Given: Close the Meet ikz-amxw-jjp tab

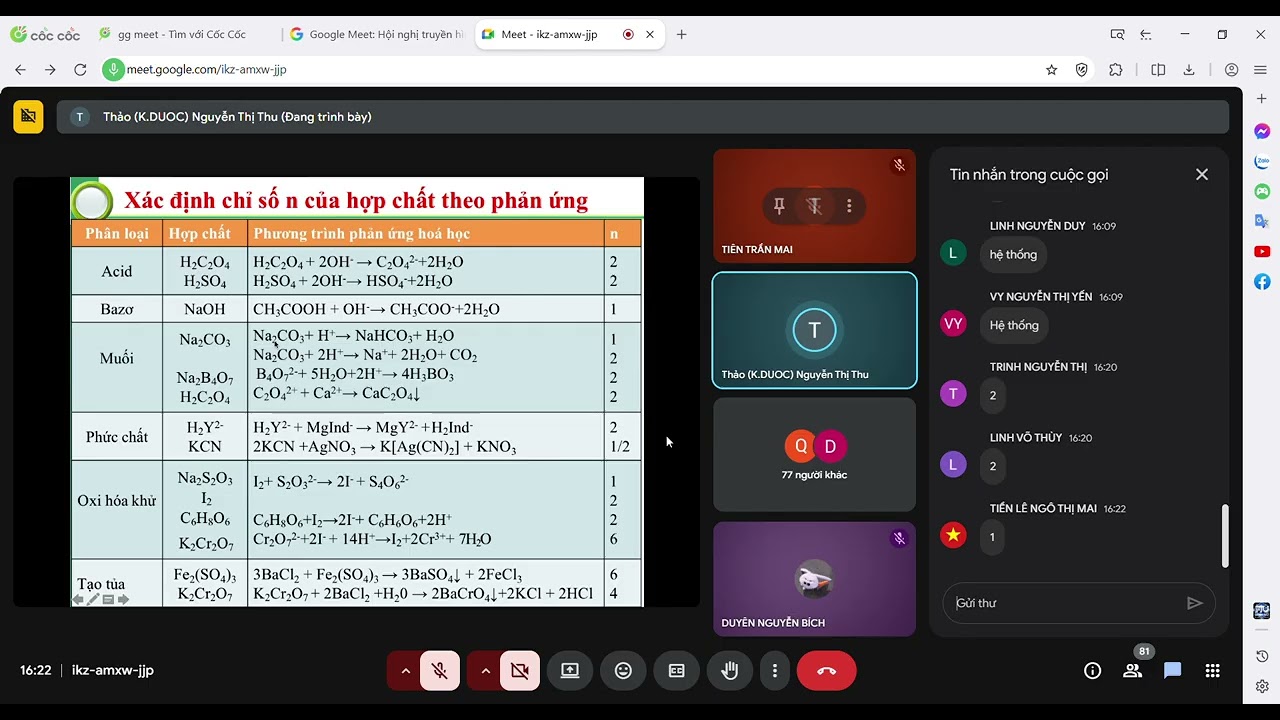Looking at the screenshot, I should [x=650, y=34].
